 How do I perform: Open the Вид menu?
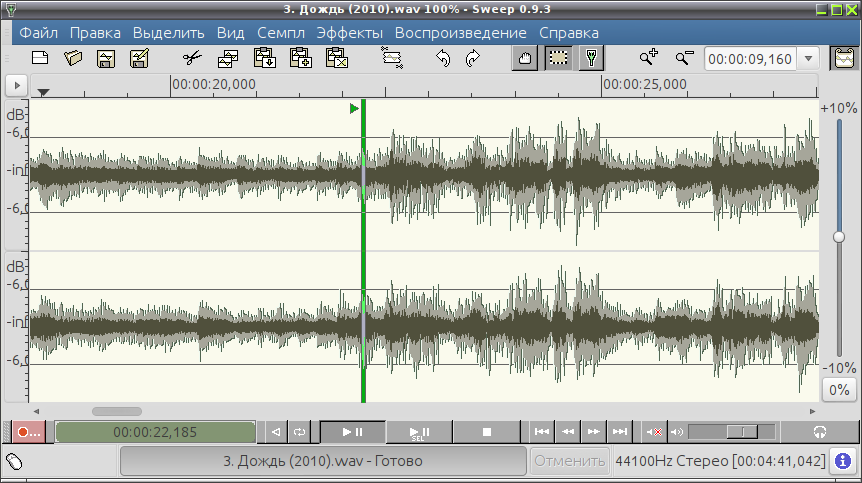tap(230, 33)
